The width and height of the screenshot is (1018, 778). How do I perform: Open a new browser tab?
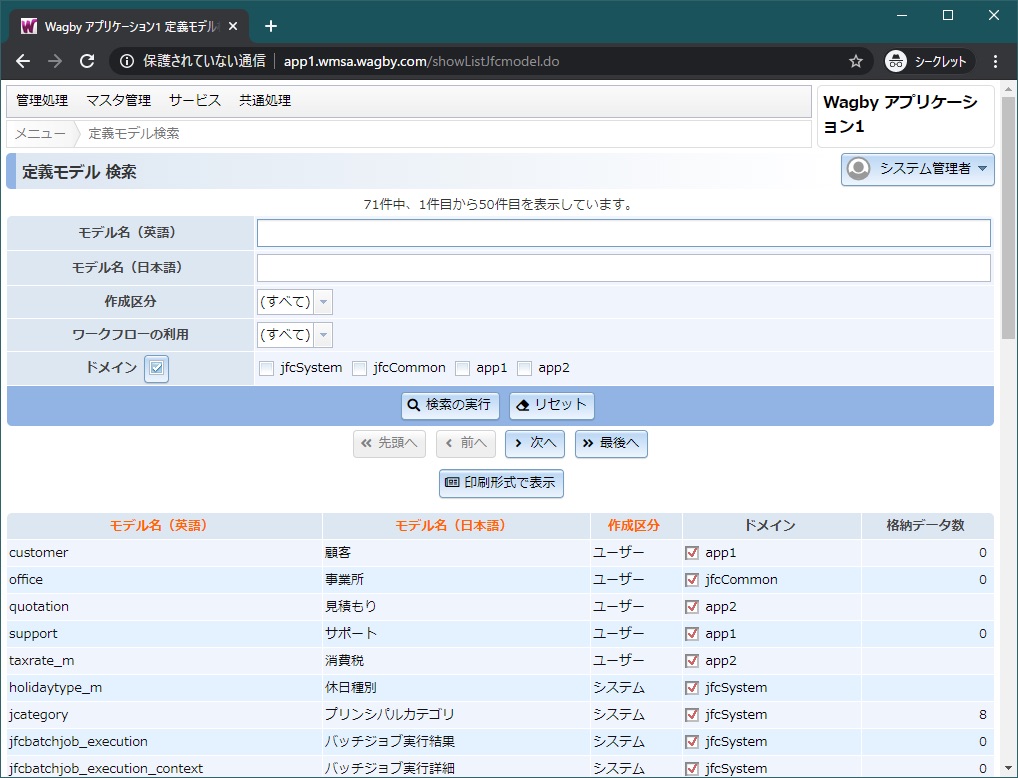[x=271, y=26]
